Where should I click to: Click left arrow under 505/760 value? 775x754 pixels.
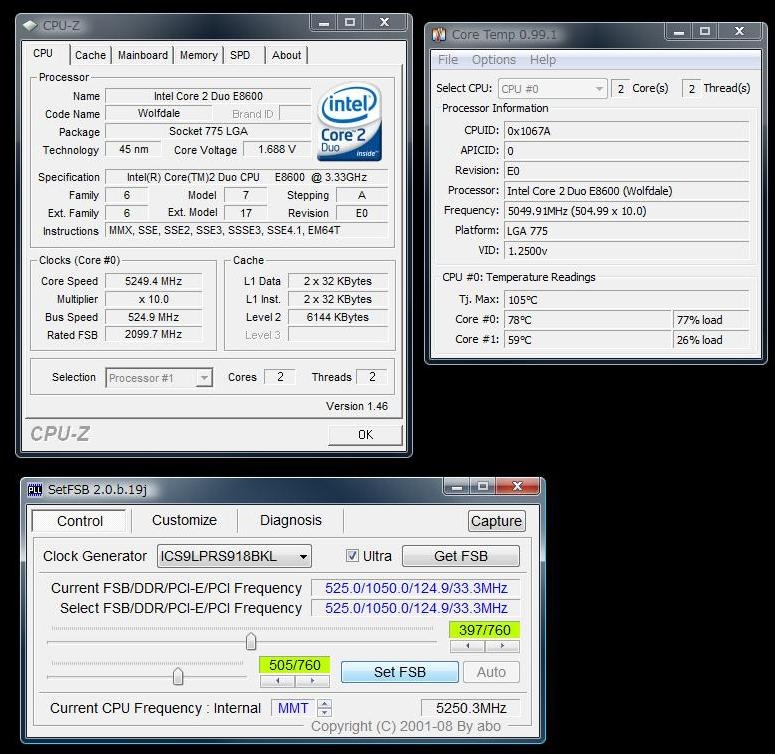click(x=277, y=681)
